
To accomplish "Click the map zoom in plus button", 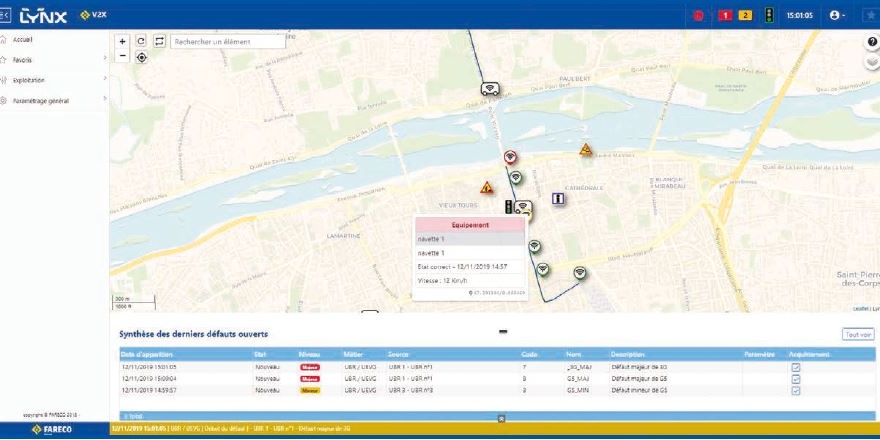I will pos(123,42).
